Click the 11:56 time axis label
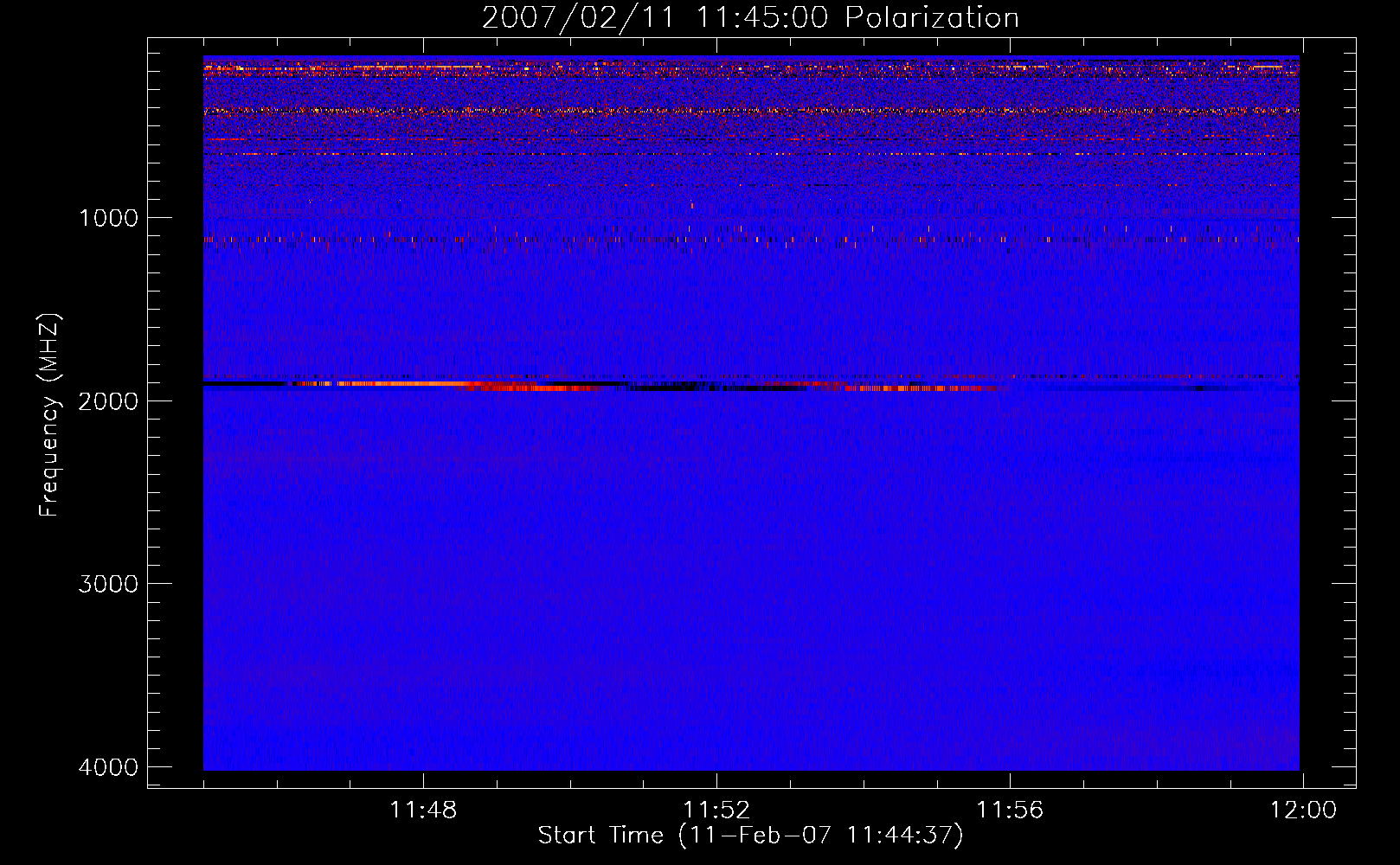The image size is (1400, 865). pos(1010,811)
